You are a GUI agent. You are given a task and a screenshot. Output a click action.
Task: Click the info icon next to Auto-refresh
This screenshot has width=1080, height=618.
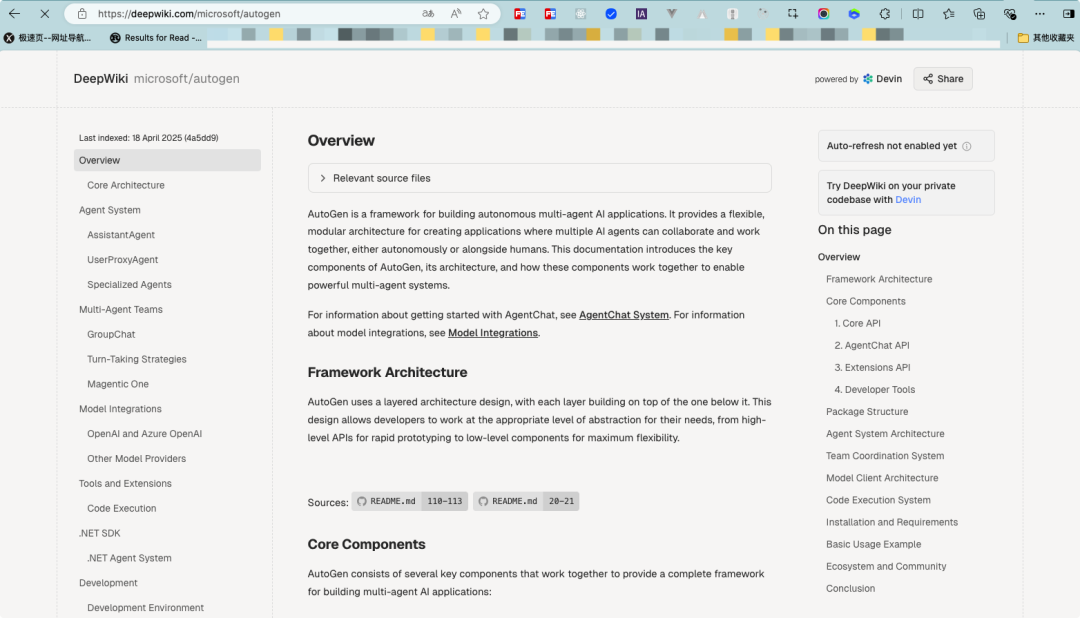pos(966,146)
